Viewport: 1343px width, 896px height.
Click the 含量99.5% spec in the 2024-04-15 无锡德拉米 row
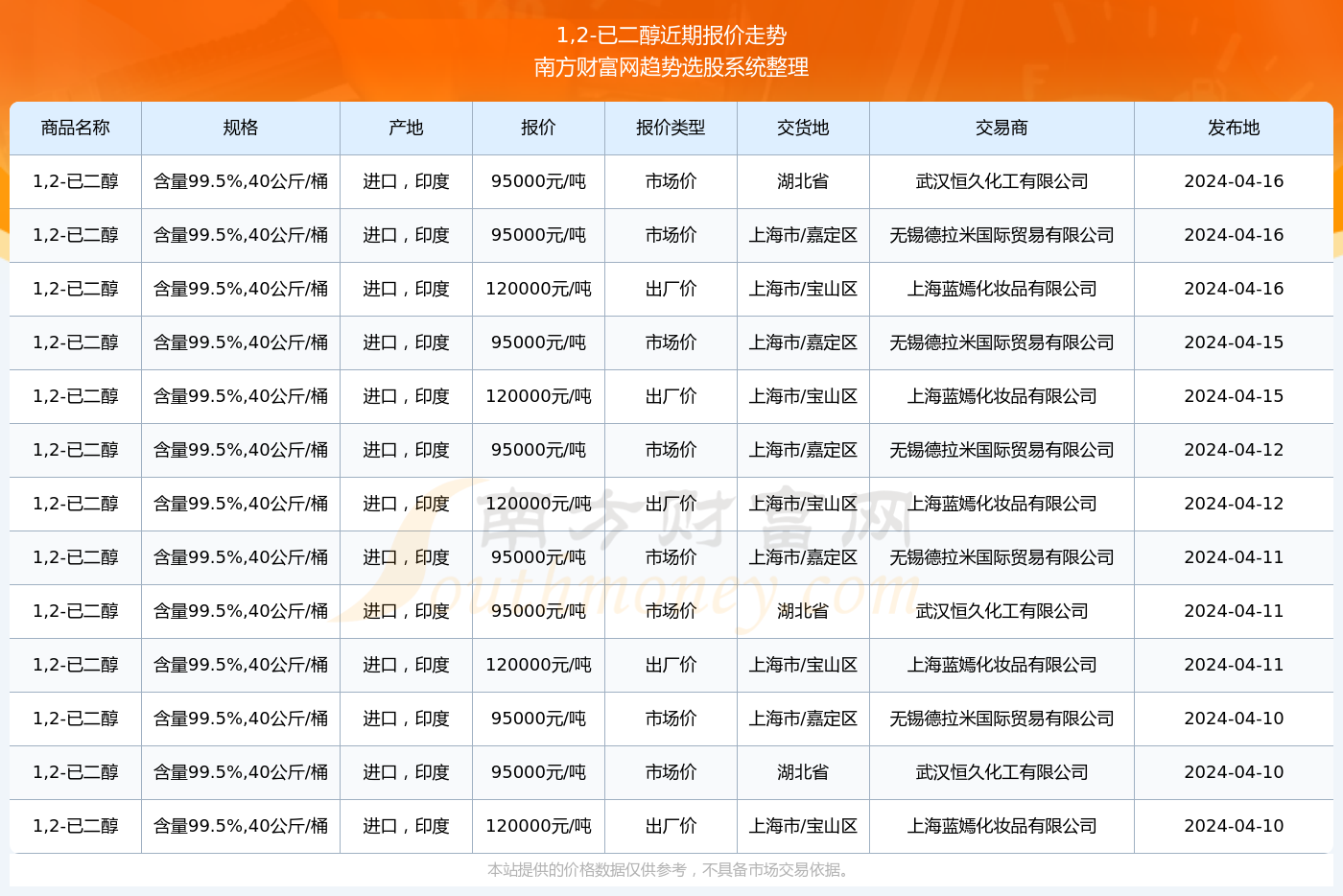click(241, 342)
